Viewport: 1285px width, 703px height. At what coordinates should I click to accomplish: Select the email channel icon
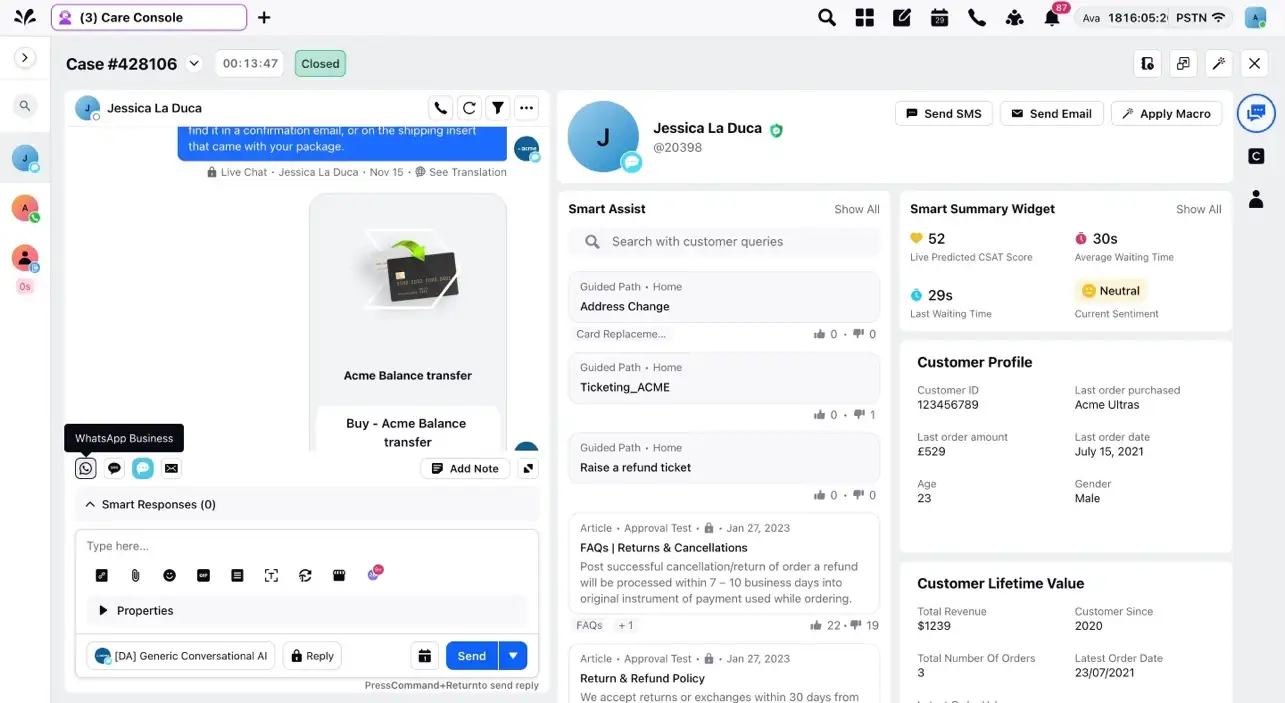(x=172, y=468)
